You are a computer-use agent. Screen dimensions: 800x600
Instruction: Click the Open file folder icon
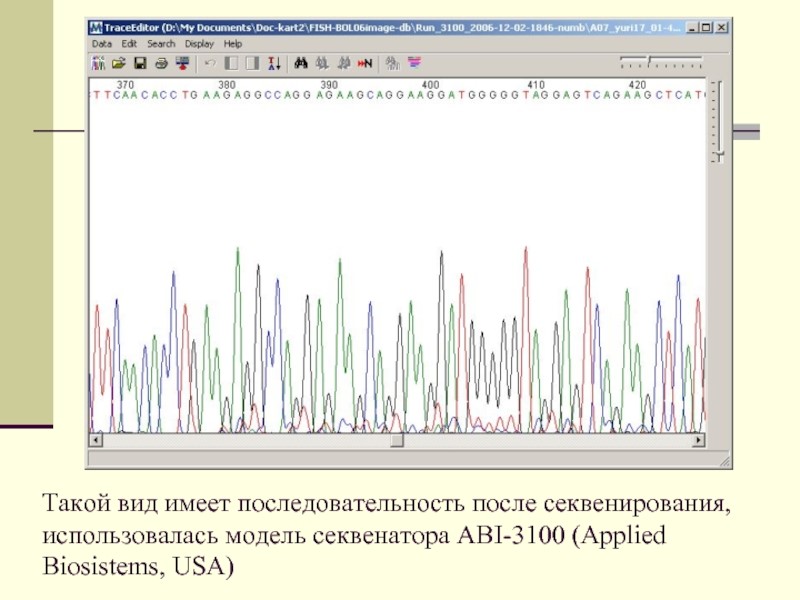click(118, 64)
